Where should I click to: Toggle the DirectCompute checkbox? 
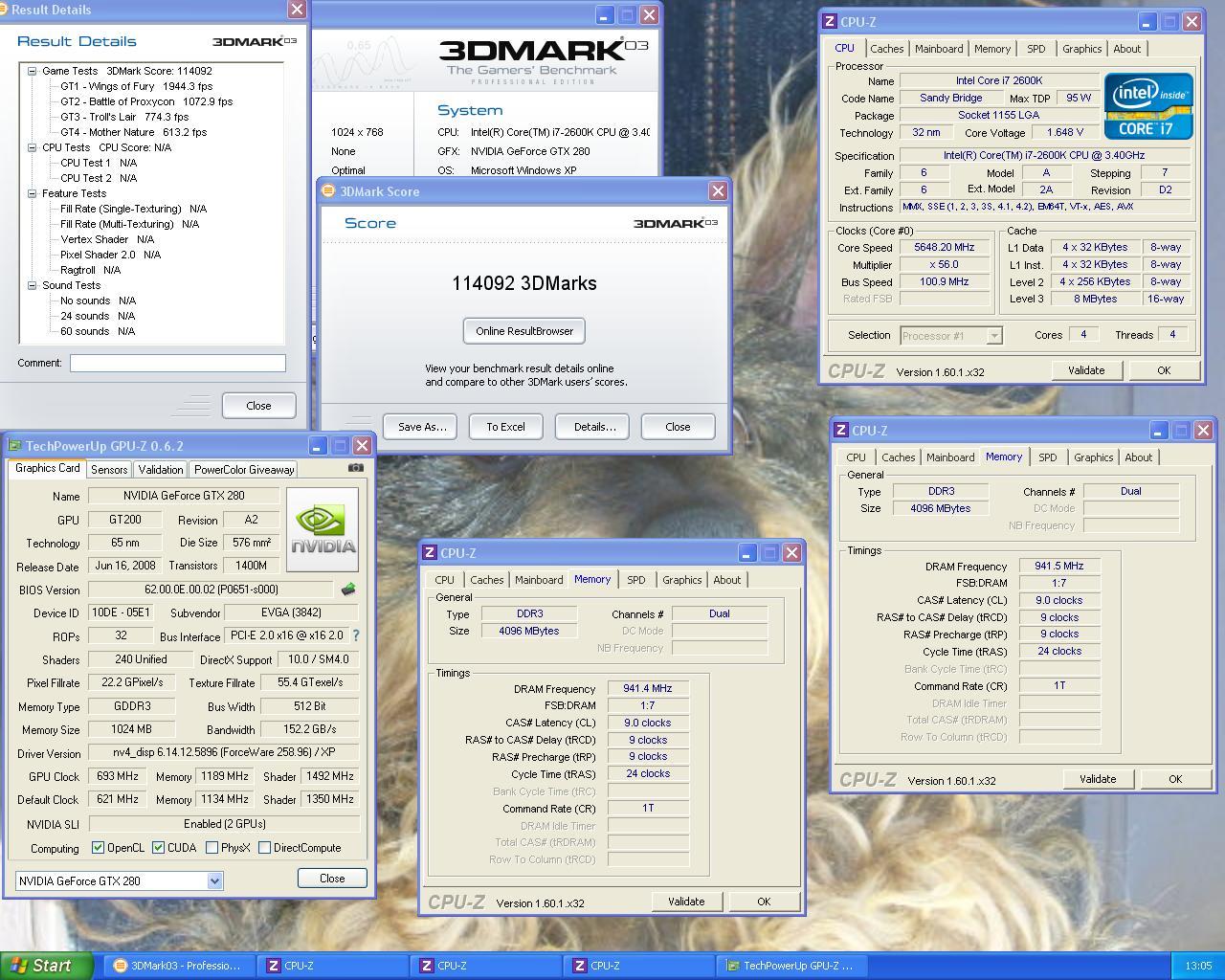[x=264, y=848]
